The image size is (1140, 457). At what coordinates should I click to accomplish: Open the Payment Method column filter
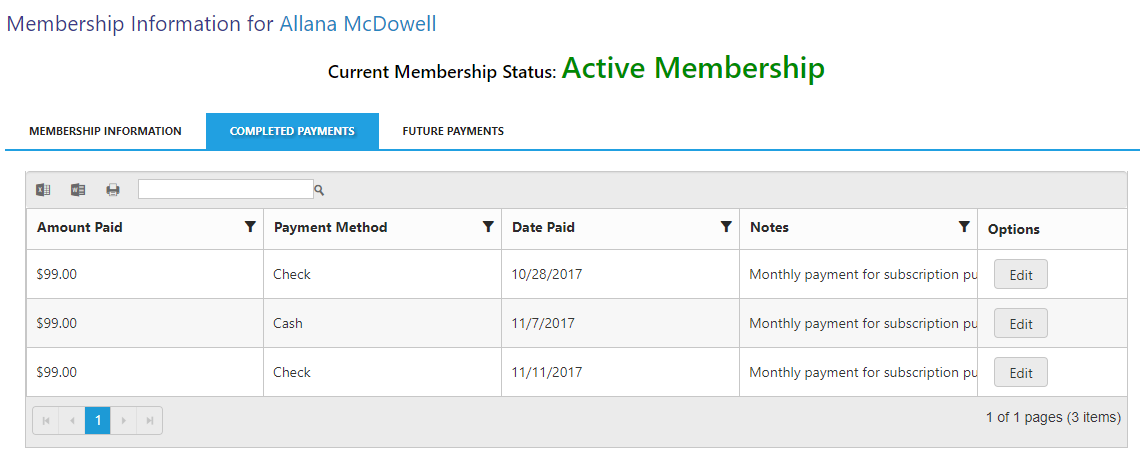[488, 228]
